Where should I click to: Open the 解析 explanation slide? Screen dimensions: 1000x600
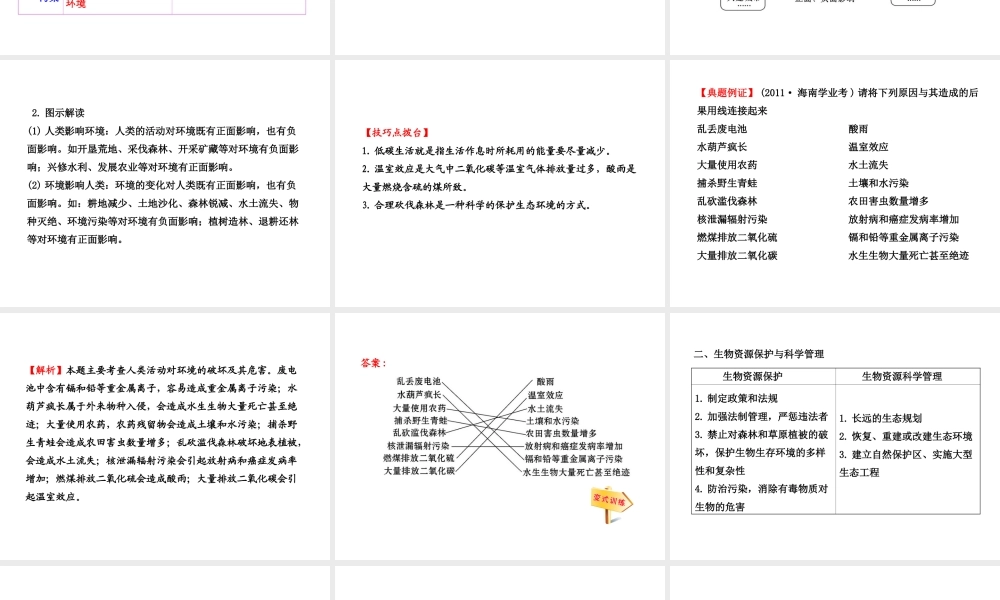[165, 436]
